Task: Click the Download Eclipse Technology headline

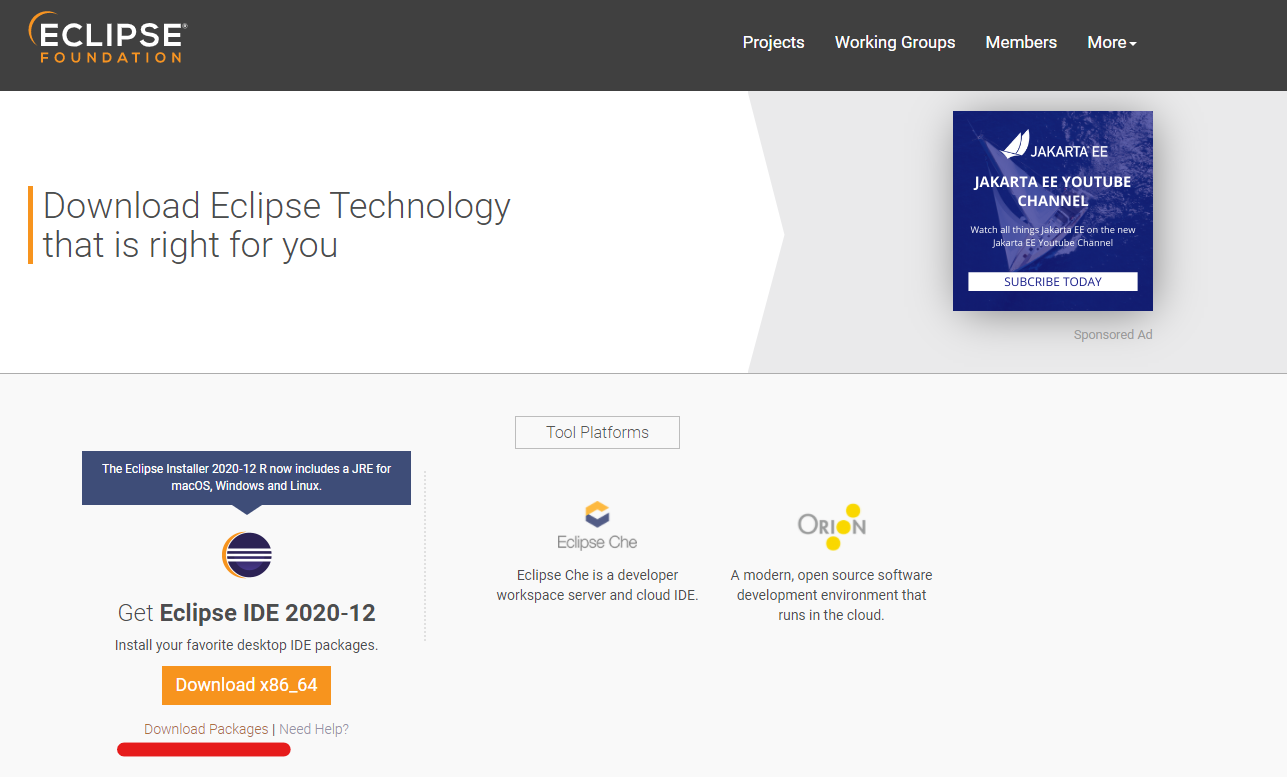Action: 277,225
